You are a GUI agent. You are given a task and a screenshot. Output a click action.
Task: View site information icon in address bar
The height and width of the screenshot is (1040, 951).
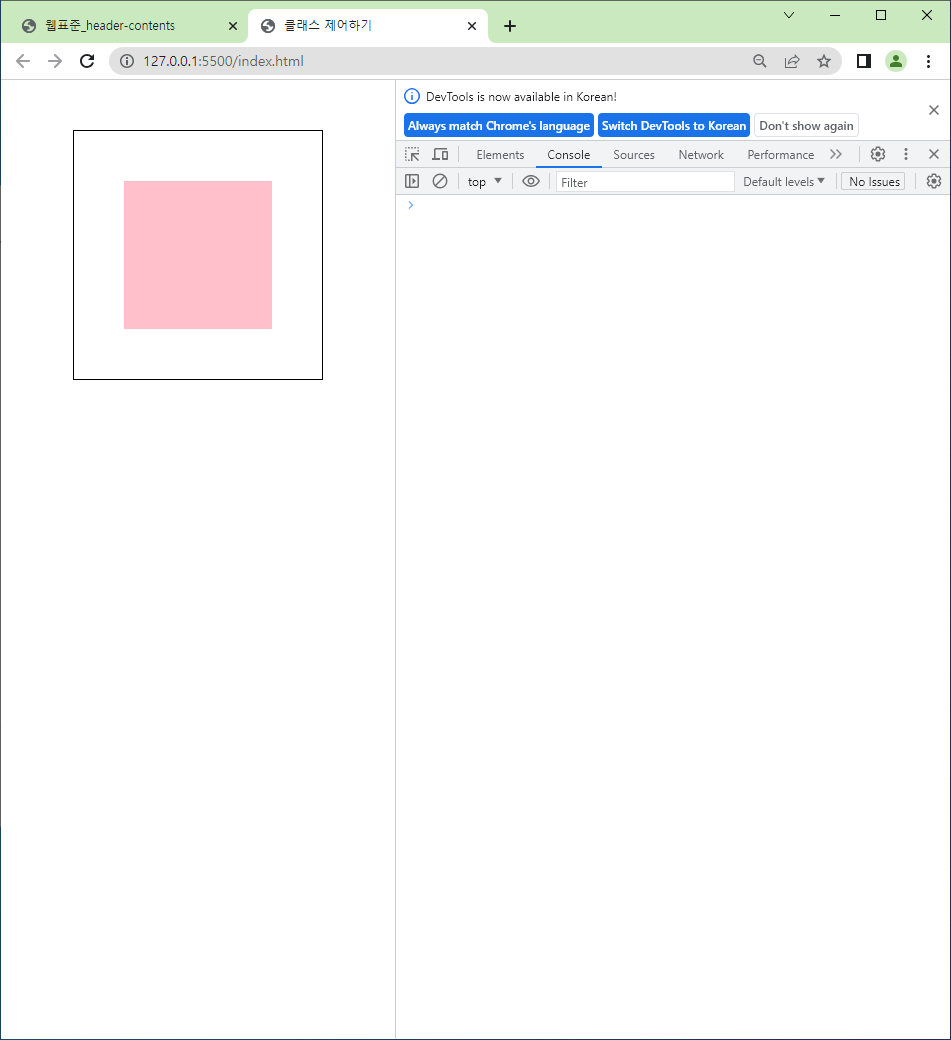pos(127,61)
